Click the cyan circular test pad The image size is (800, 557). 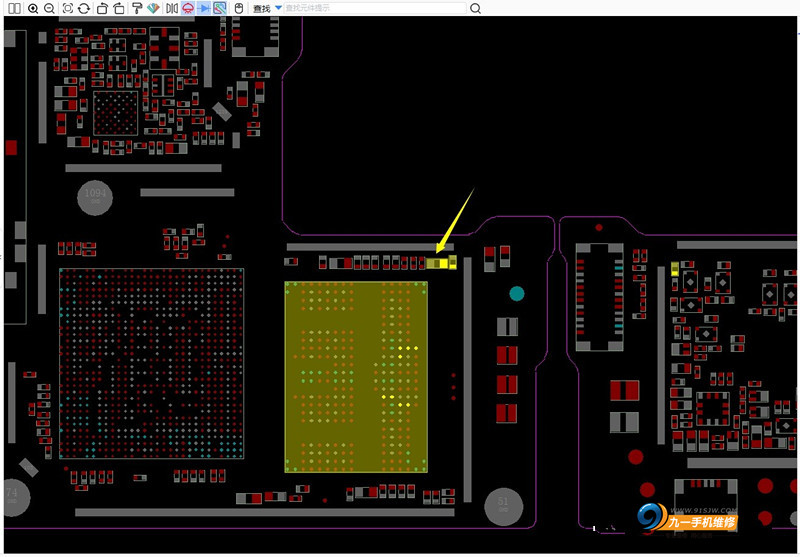[x=517, y=293]
